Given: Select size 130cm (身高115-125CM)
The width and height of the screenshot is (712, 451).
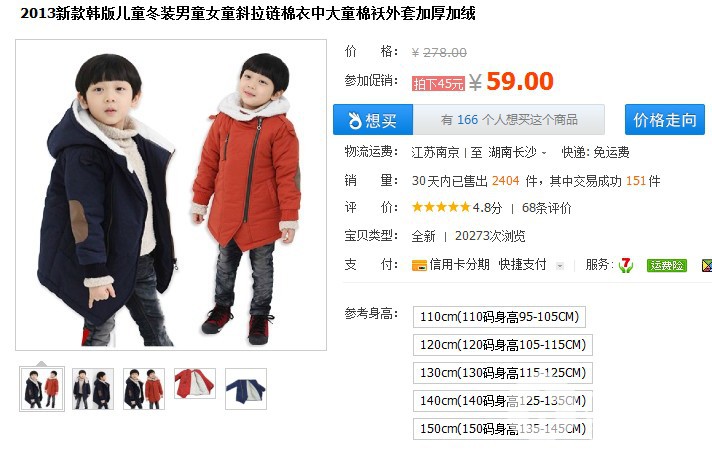Looking at the screenshot, I should [x=503, y=373].
